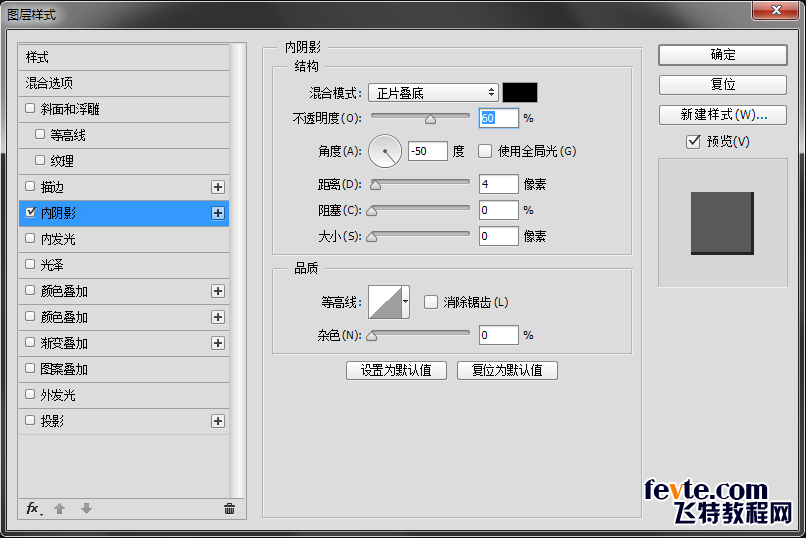Screen dimensions: 806x538
Task: Select the 光泽 row in the styles list
Action: coord(124,265)
